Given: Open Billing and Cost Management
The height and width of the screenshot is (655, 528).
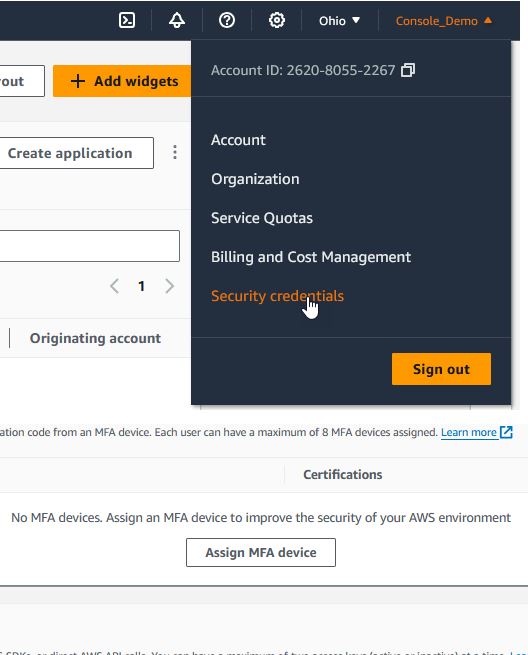Looking at the screenshot, I should click(x=311, y=257).
